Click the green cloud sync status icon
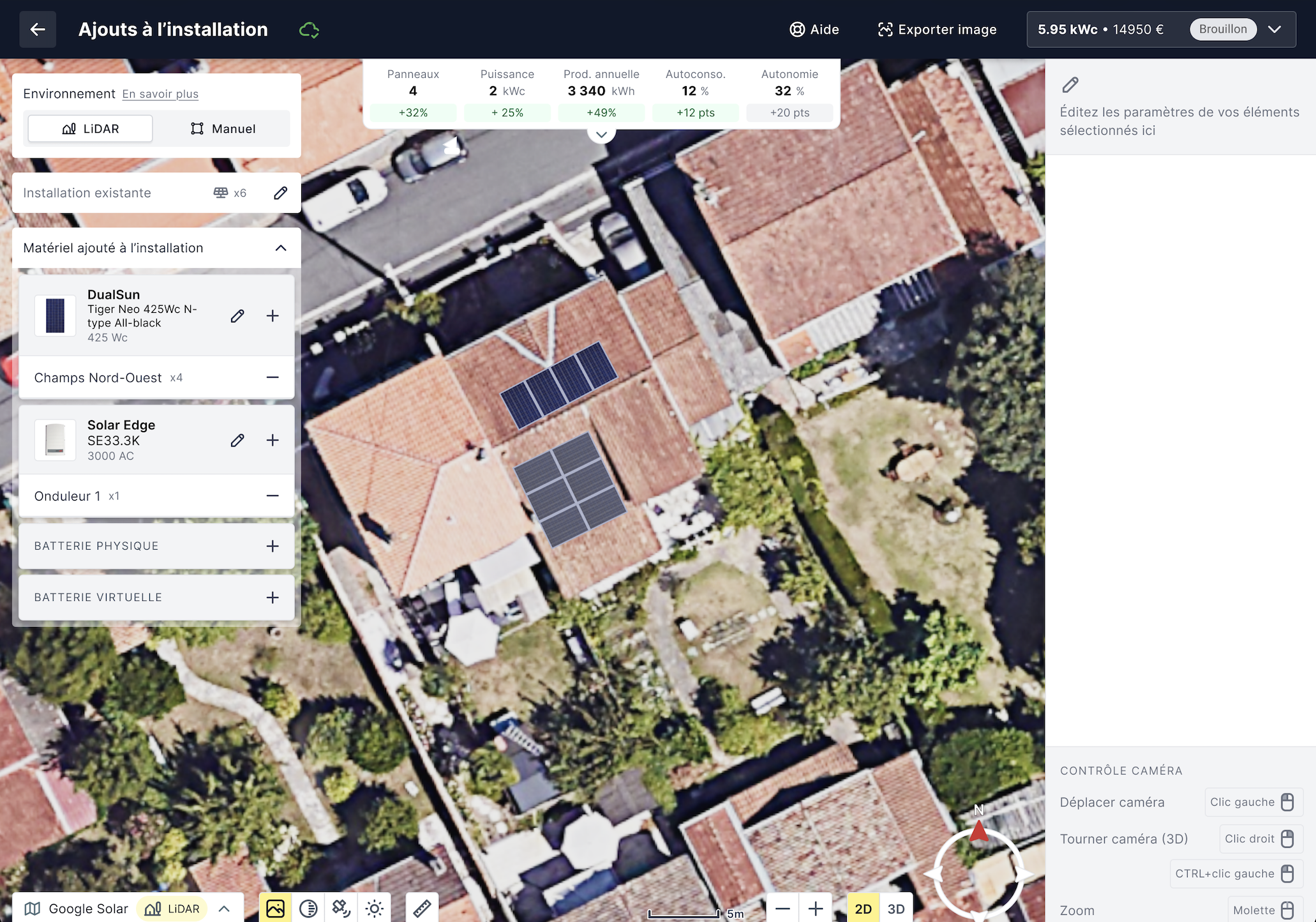This screenshot has height=922, width=1316. pyautogui.click(x=309, y=30)
